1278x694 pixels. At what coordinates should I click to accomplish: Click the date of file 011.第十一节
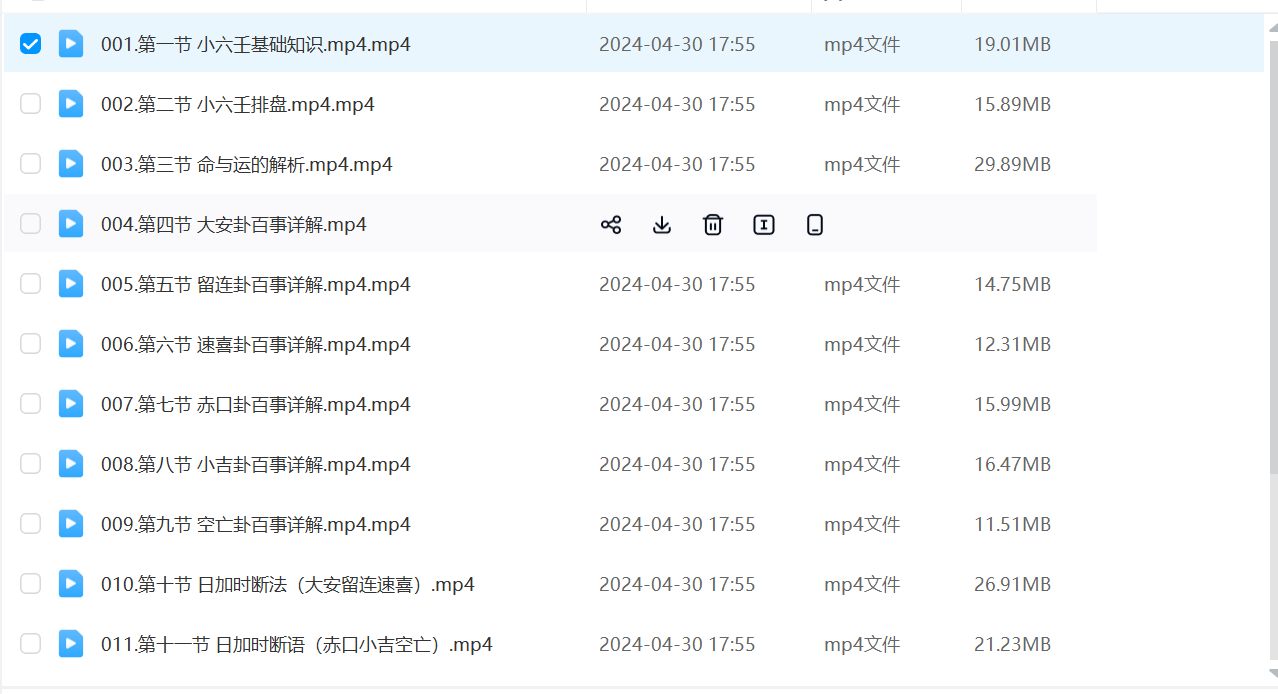(677, 645)
